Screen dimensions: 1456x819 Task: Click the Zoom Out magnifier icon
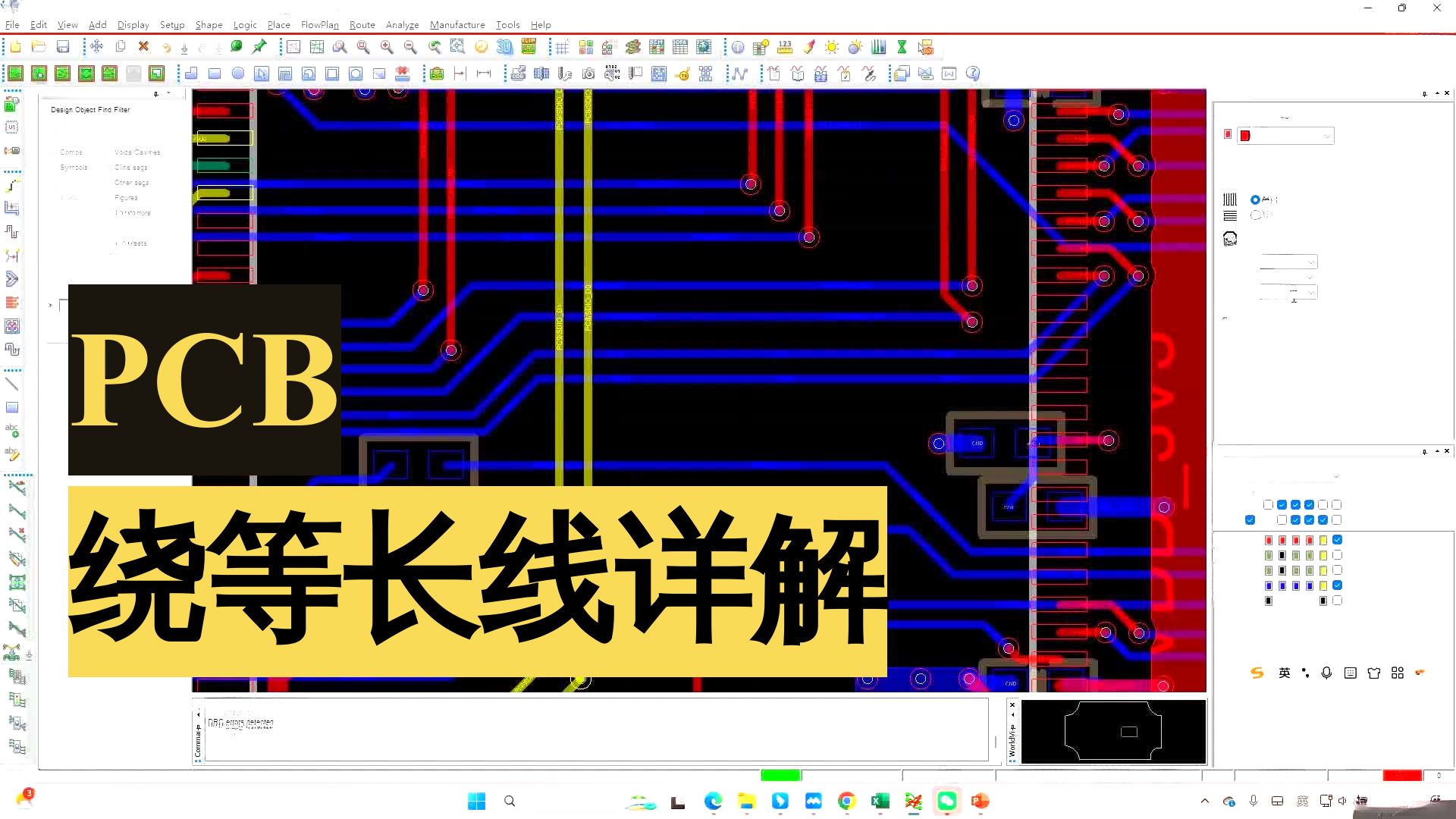[410, 47]
